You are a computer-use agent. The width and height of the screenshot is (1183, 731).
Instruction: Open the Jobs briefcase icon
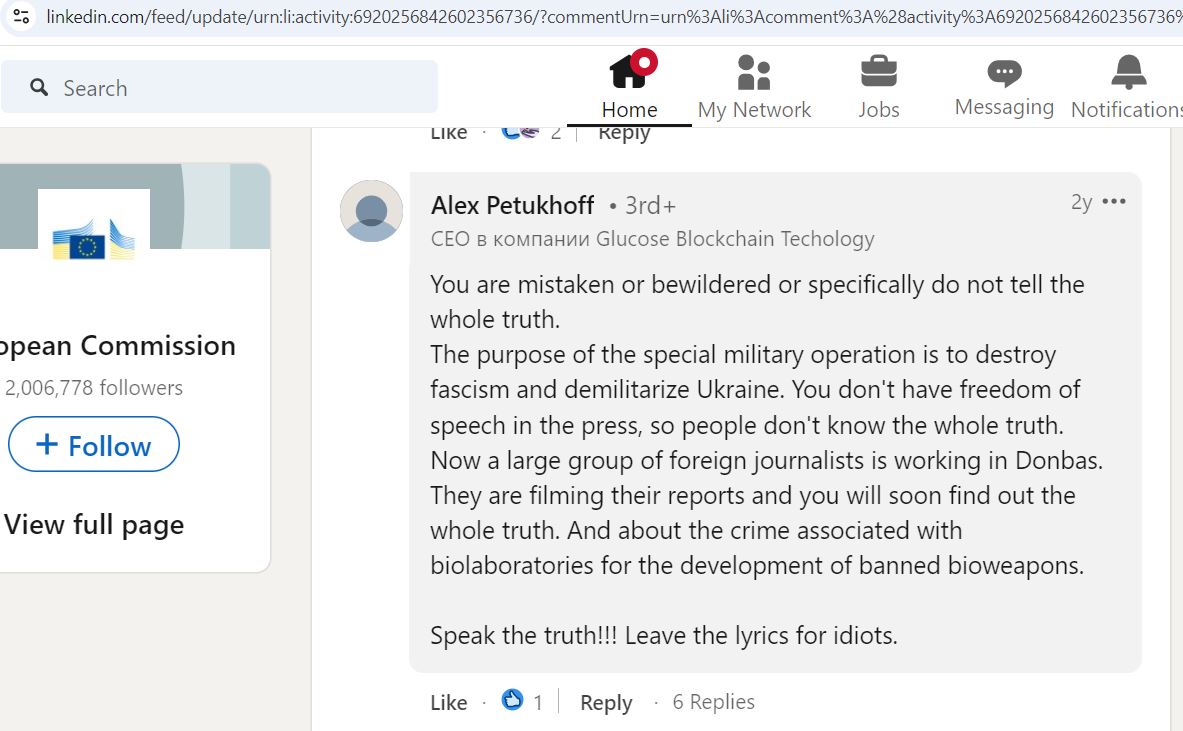click(x=879, y=72)
